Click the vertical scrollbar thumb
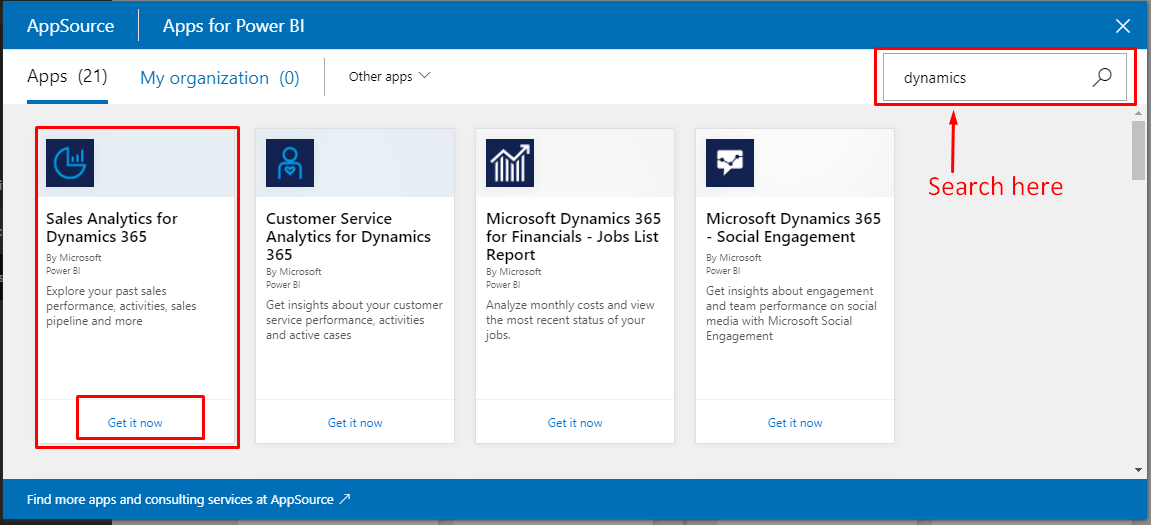1151x525 pixels. pos(1139,150)
